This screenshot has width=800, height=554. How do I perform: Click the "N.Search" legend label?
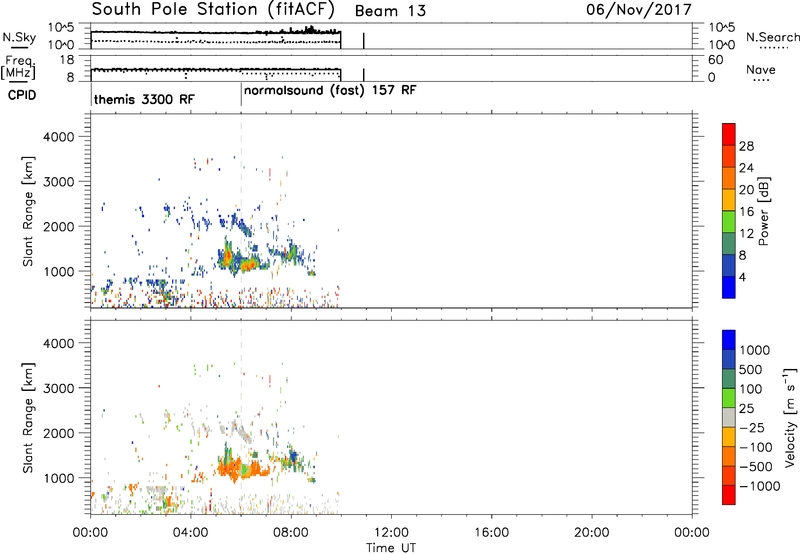tap(772, 37)
